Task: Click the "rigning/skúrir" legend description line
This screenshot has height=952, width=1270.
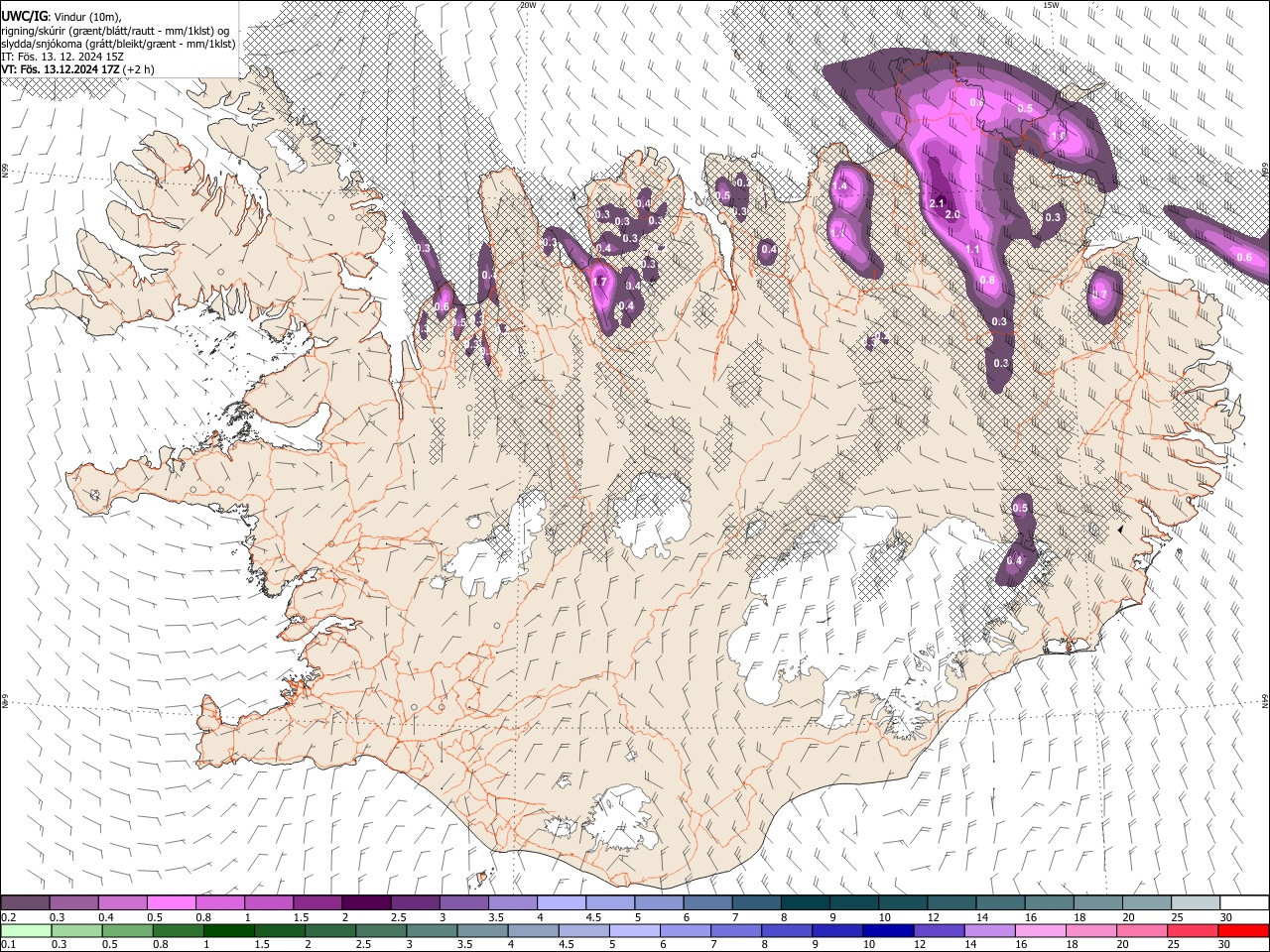Action: [x=115, y=31]
